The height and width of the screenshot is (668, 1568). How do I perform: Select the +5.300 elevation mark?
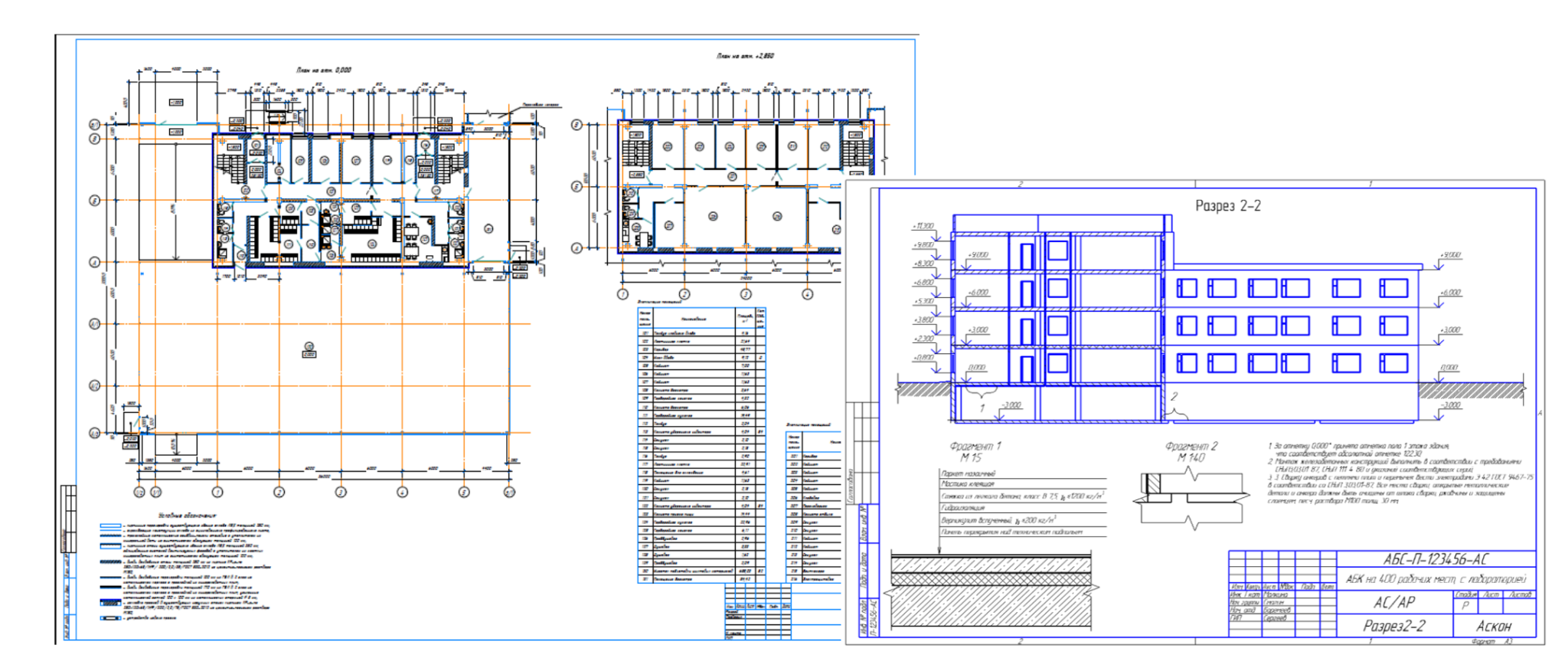coord(923,301)
